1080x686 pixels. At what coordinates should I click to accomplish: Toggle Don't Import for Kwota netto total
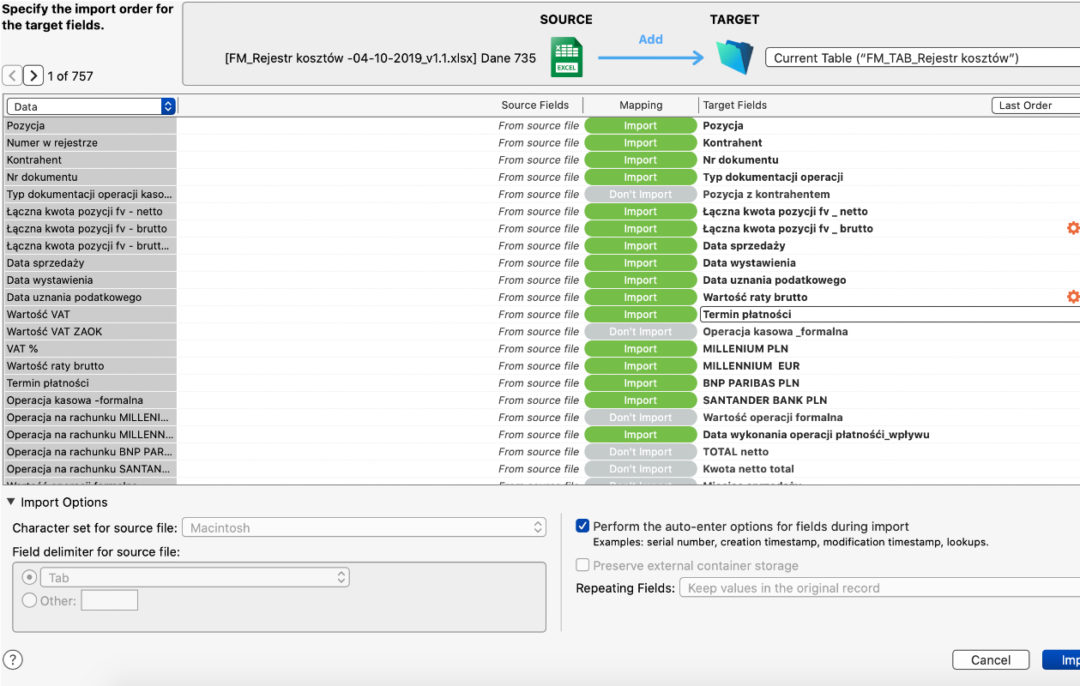641,469
